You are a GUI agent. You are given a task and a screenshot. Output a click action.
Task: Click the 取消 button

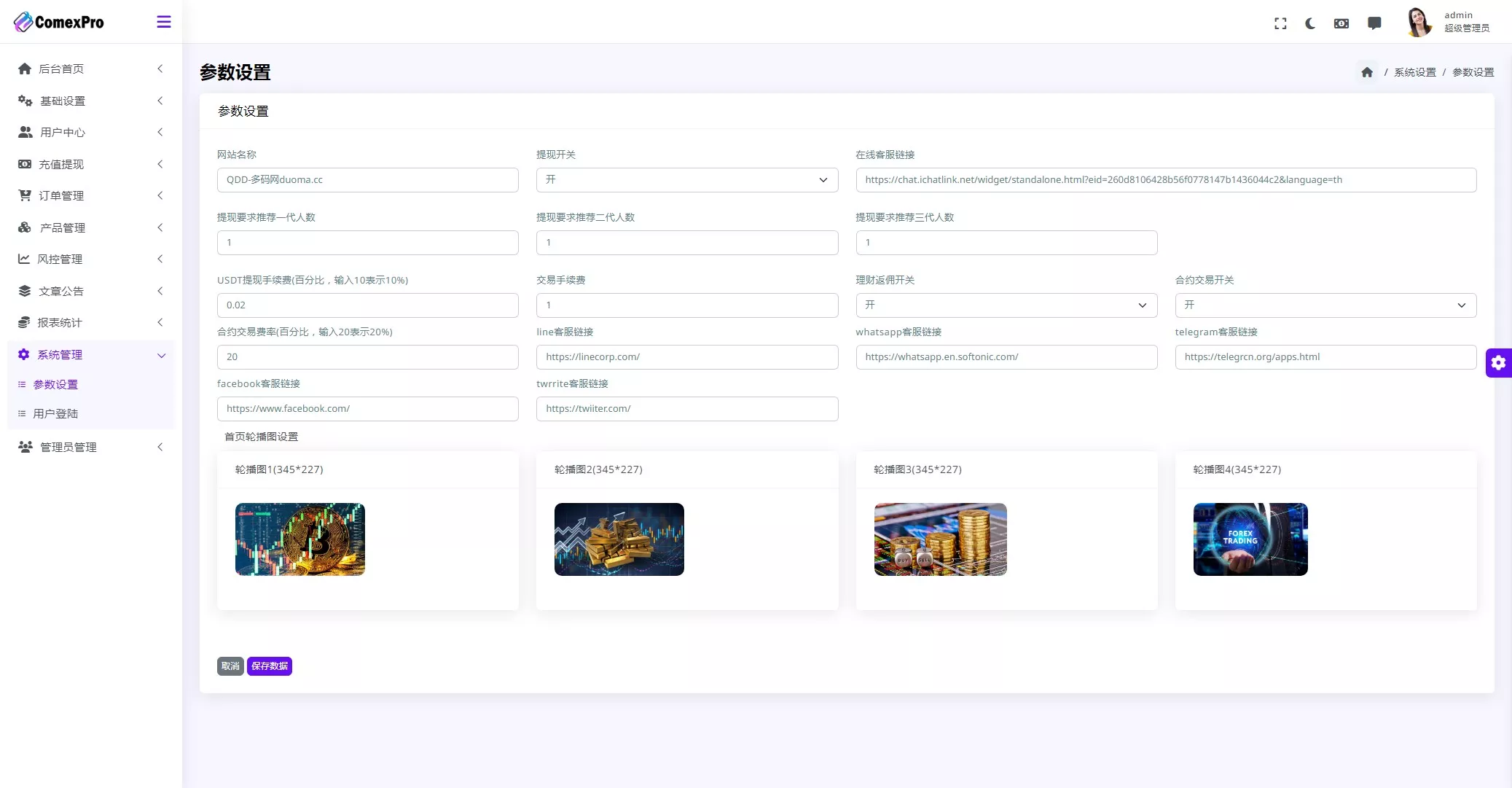click(x=230, y=666)
